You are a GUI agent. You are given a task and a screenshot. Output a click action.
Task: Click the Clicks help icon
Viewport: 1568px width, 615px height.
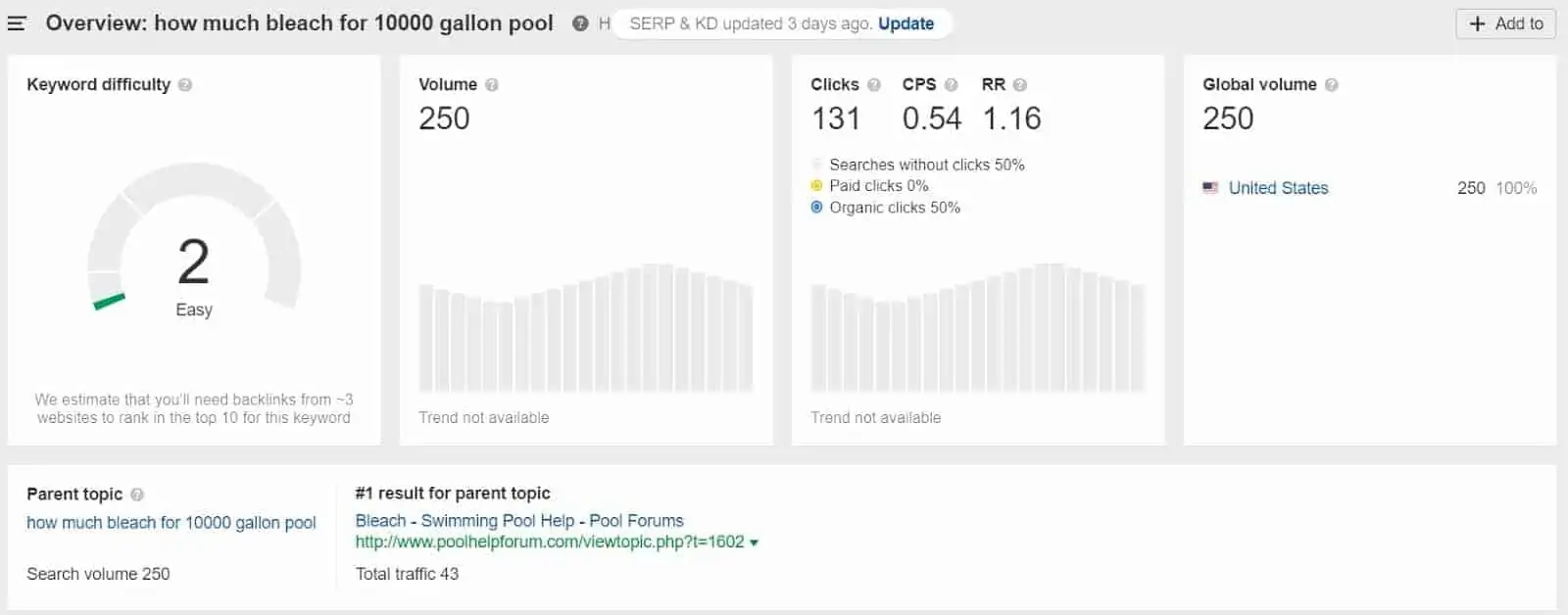pos(874,85)
